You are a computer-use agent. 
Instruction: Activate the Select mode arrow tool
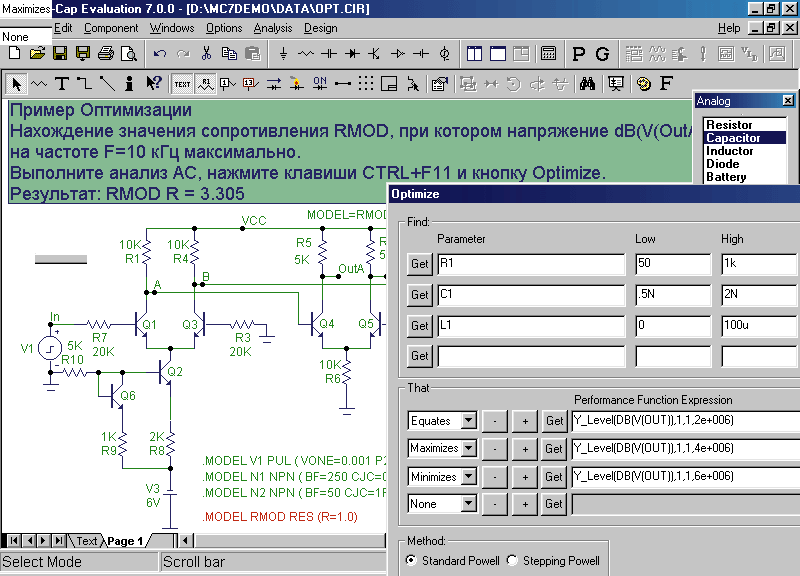(x=16, y=83)
